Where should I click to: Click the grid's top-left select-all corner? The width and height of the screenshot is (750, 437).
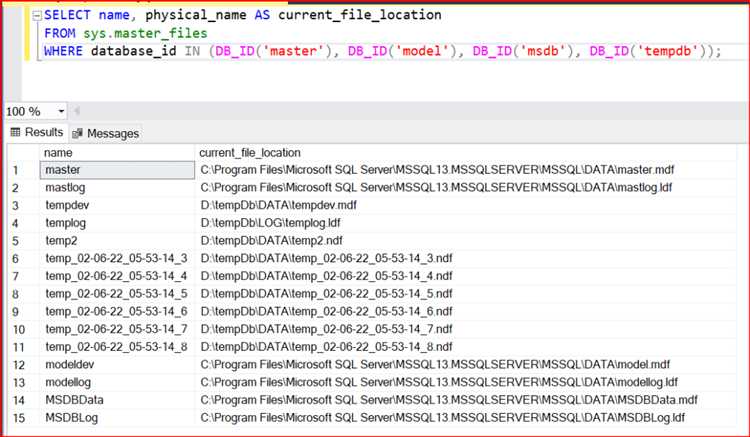[20, 152]
